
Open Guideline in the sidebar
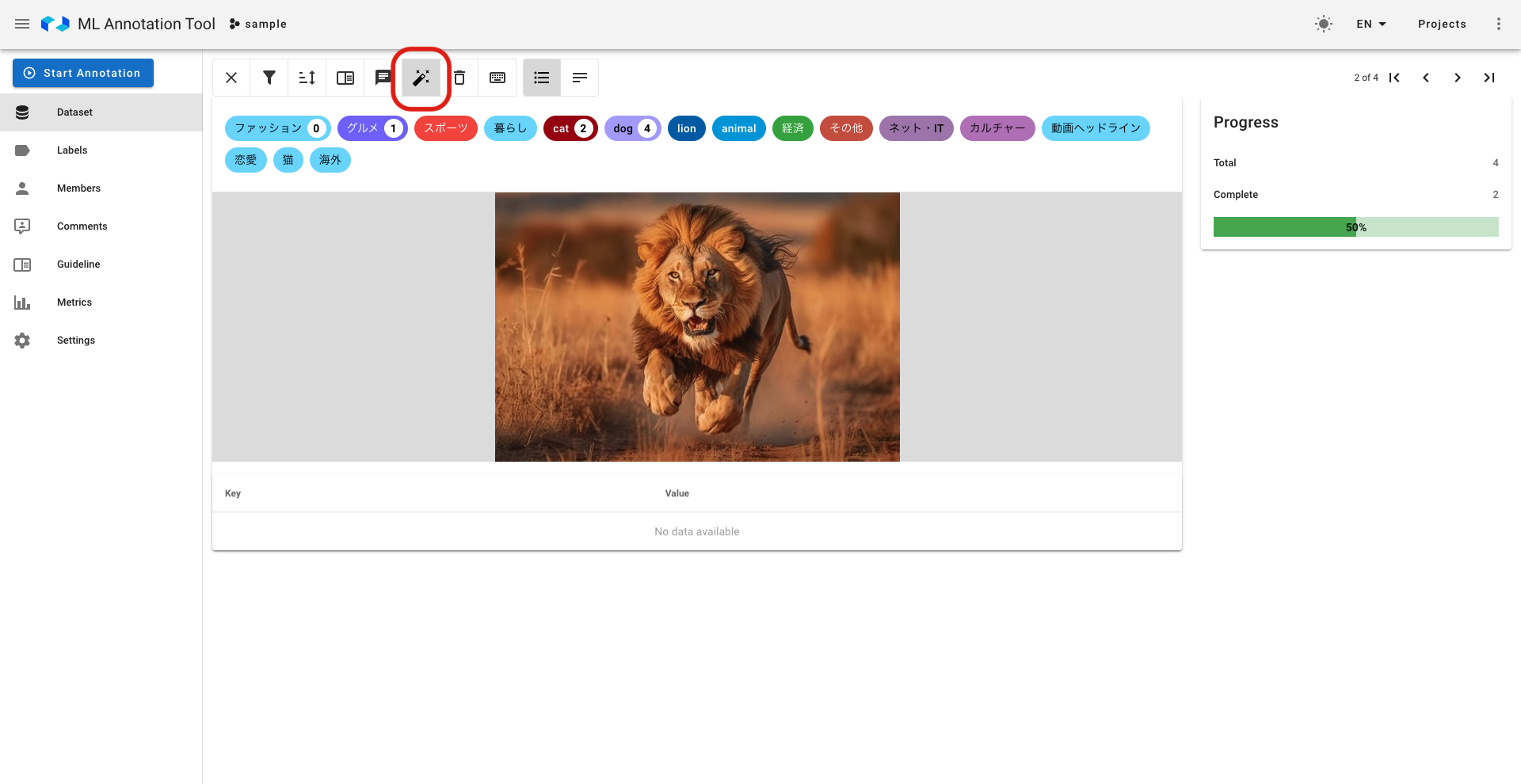coord(101,265)
